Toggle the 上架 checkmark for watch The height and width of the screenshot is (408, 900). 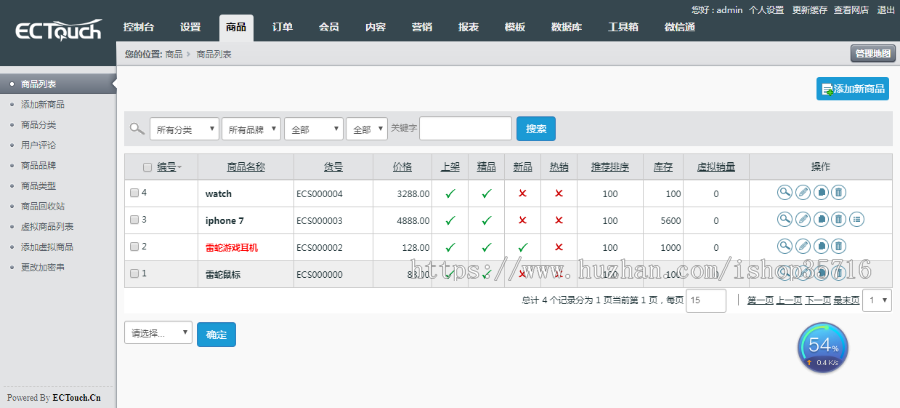451,193
